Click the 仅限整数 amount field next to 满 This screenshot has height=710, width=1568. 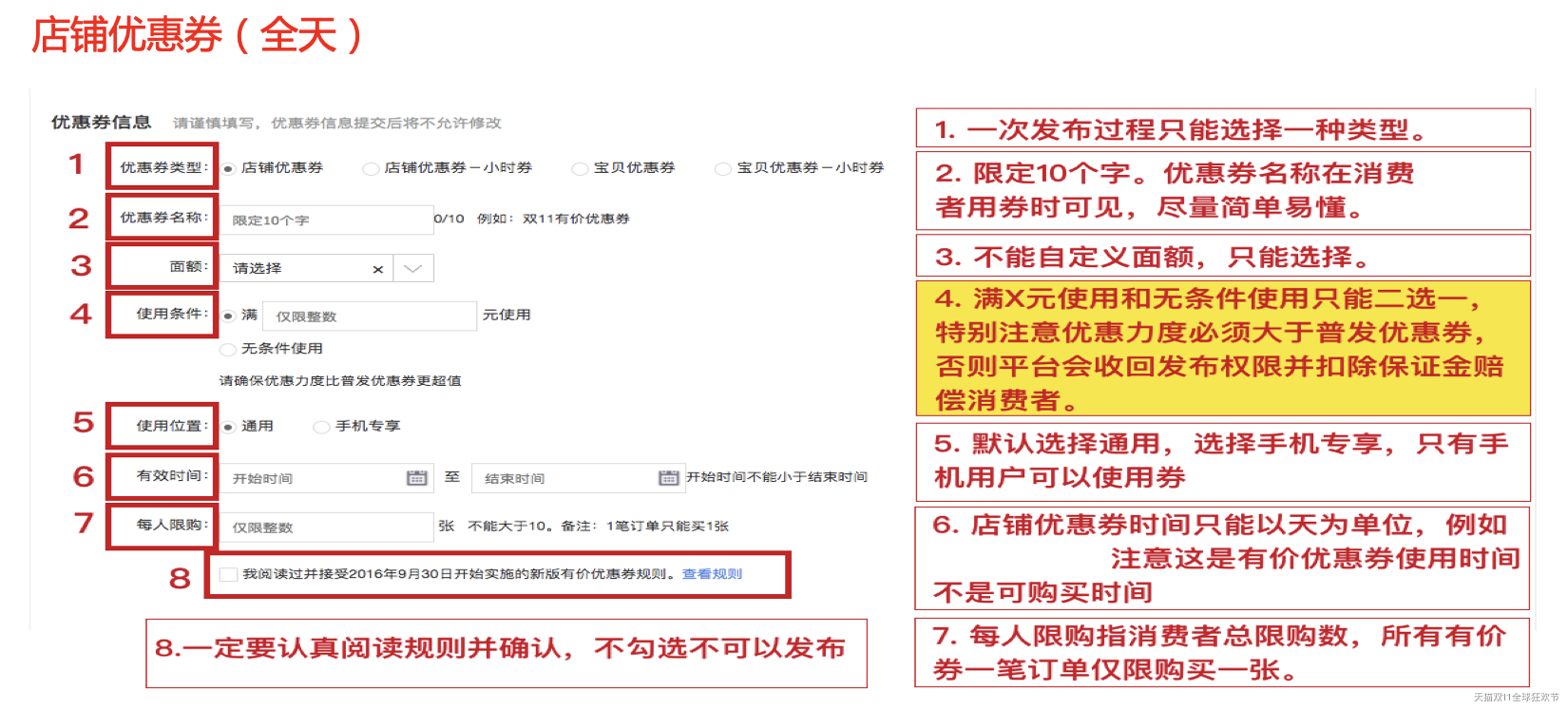pyautogui.click(x=370, y=316)
